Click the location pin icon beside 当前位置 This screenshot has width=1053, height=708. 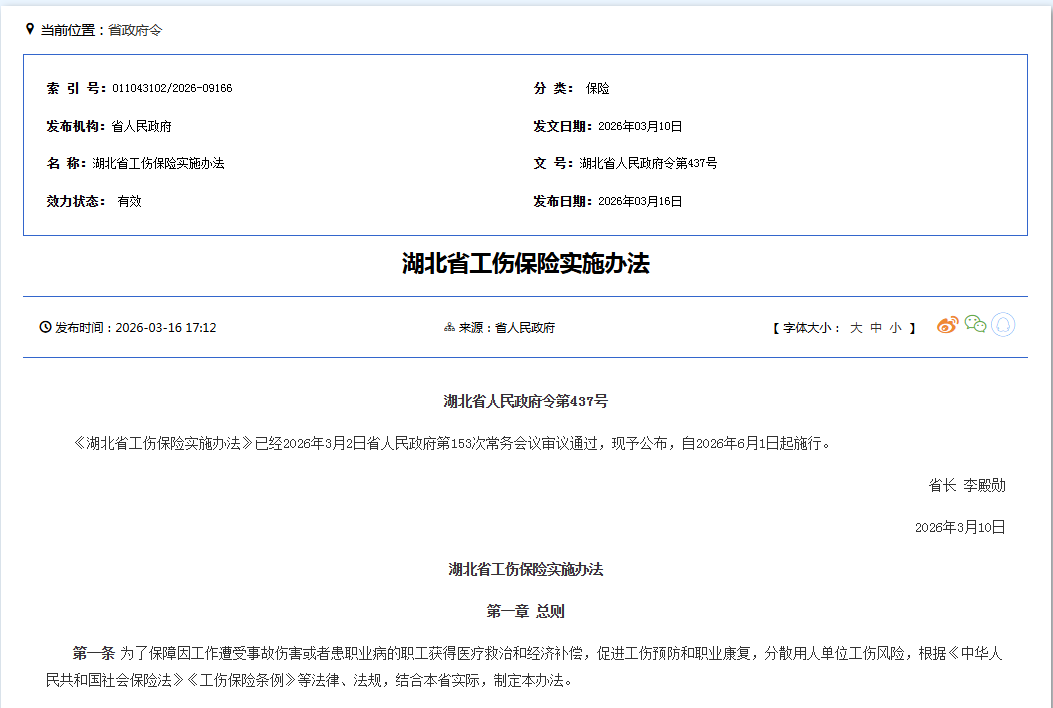tap(30, 30)
